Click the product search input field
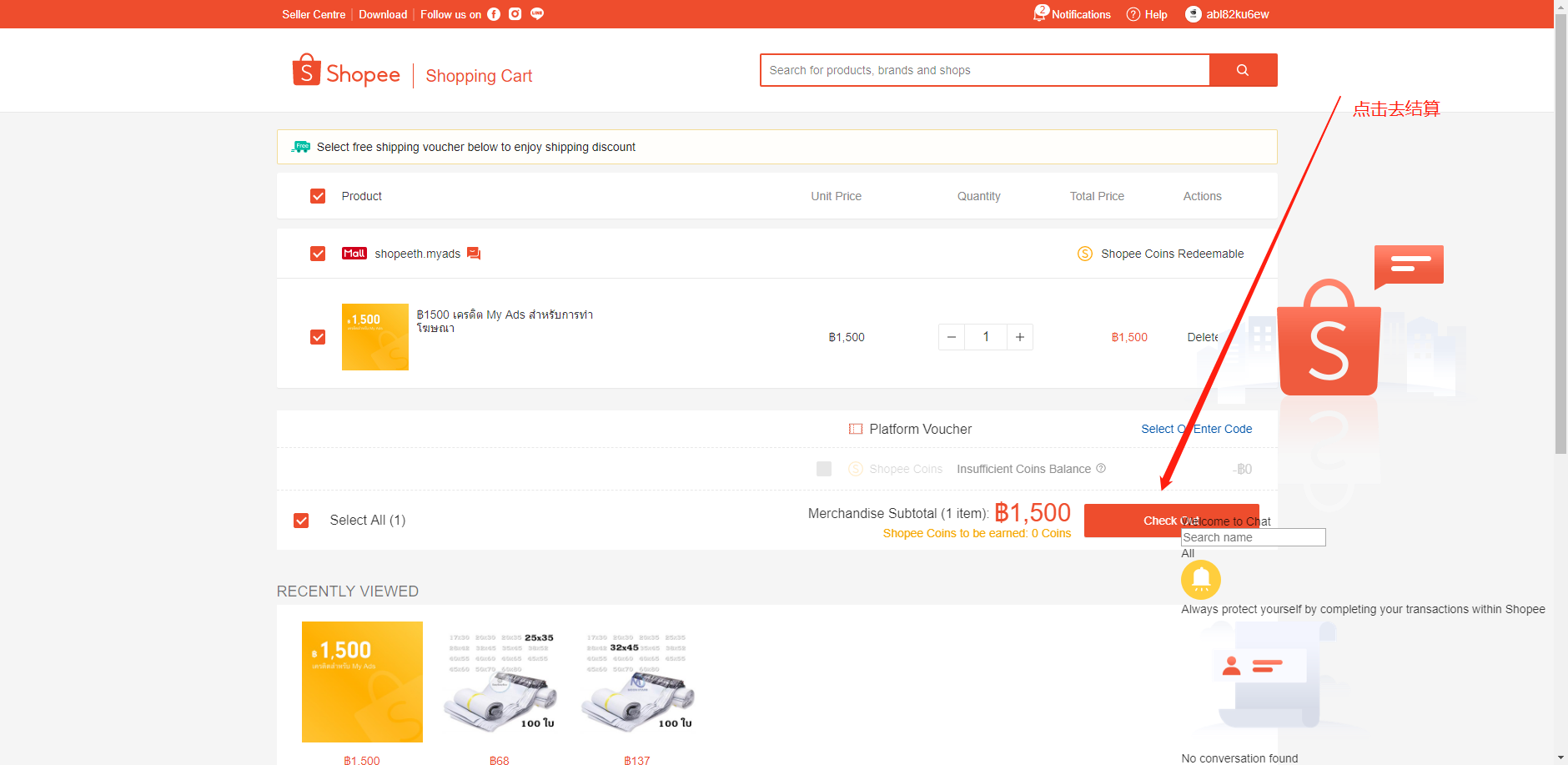 click(985, 70)
